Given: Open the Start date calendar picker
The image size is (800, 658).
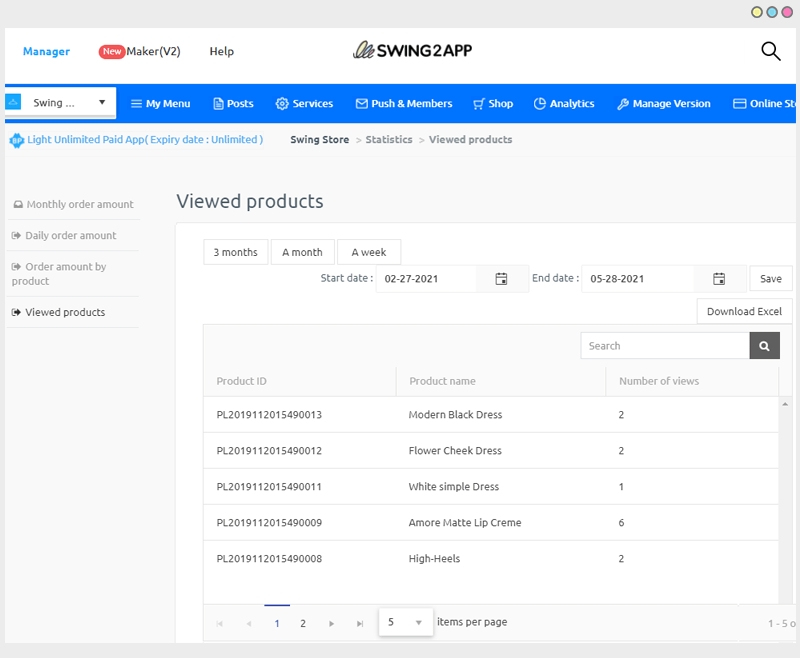Looking at the screenshot, I should (x=501, y=279).
